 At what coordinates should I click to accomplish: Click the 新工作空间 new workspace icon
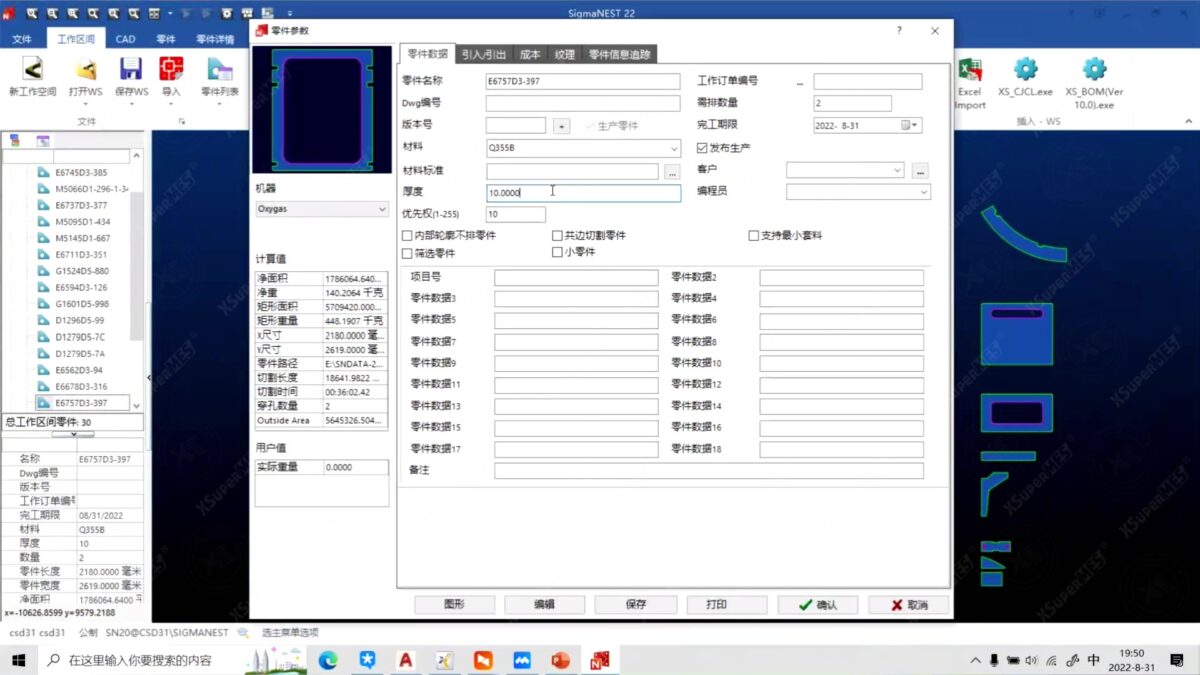point(32,69)
